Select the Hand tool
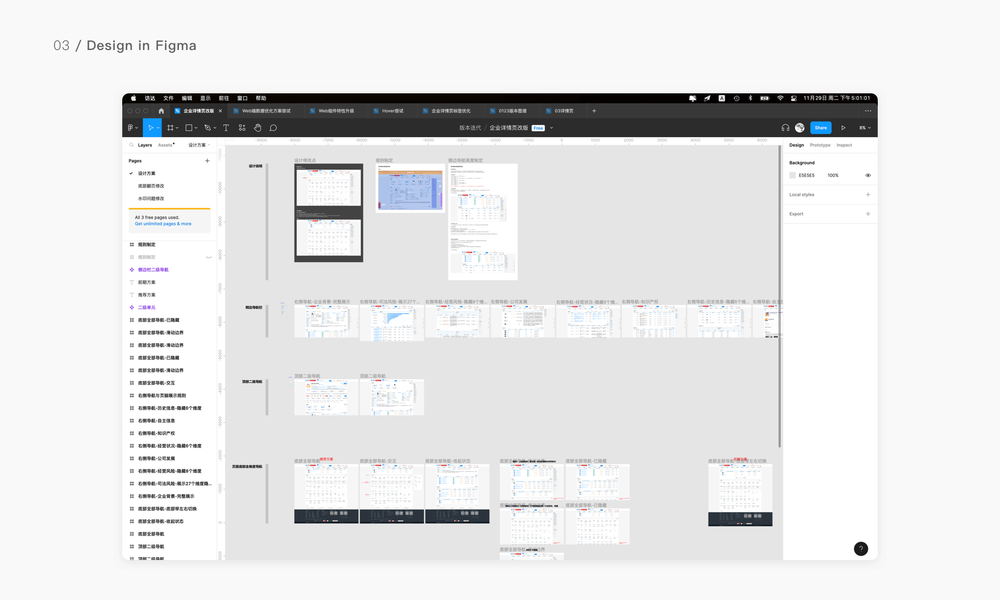Screen dimensions: 1000x600 point(258,128)
